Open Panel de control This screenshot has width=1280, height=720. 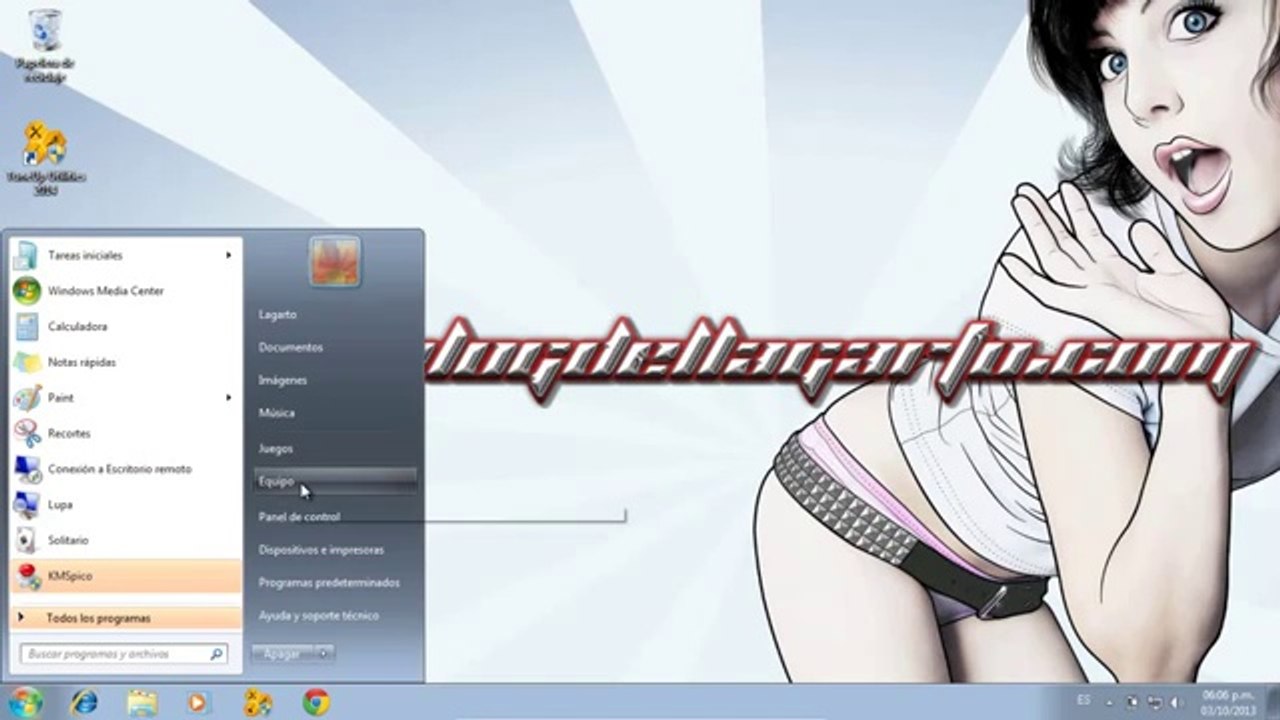click(299, 517)
